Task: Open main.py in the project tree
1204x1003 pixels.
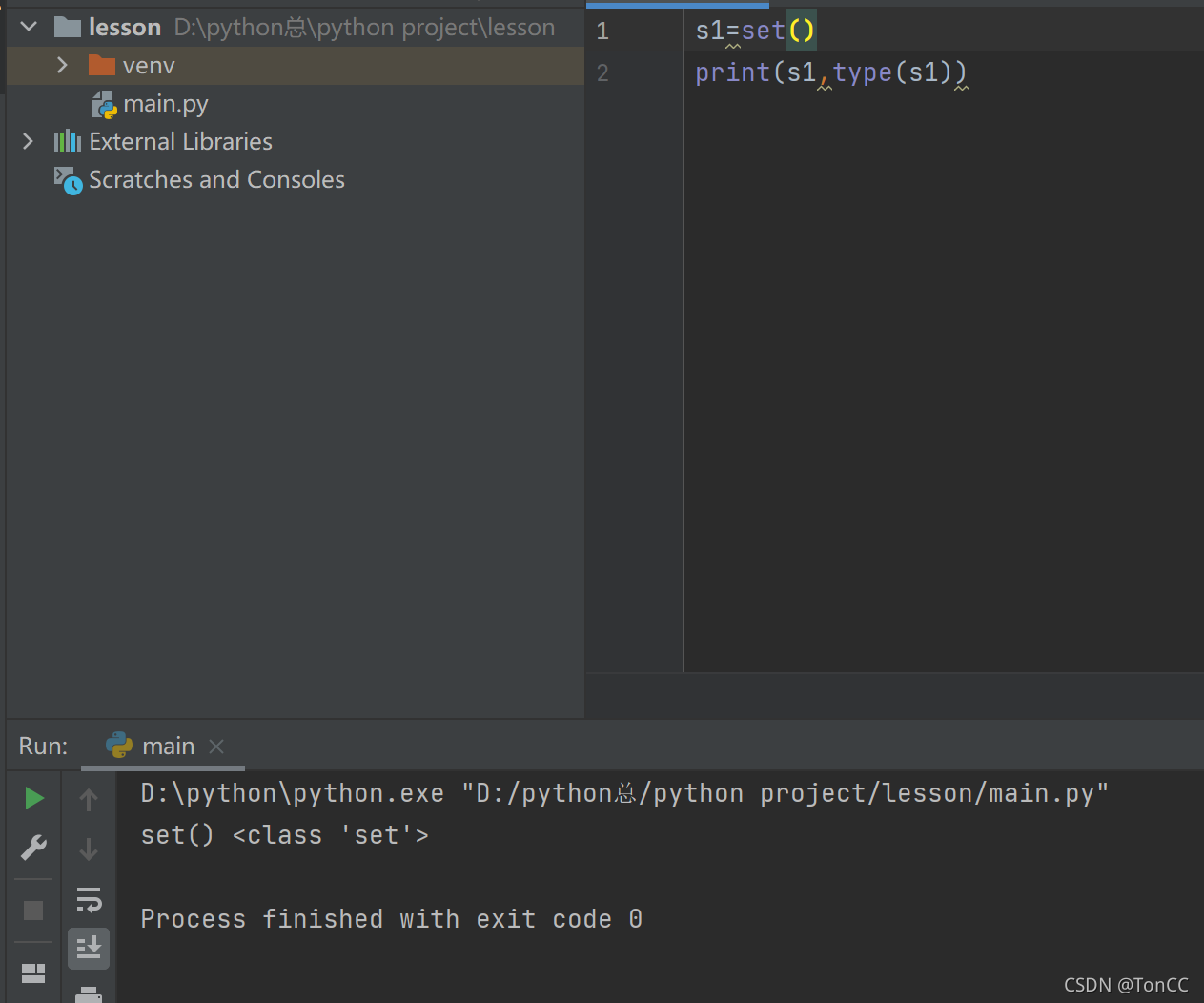Action: 165,103
